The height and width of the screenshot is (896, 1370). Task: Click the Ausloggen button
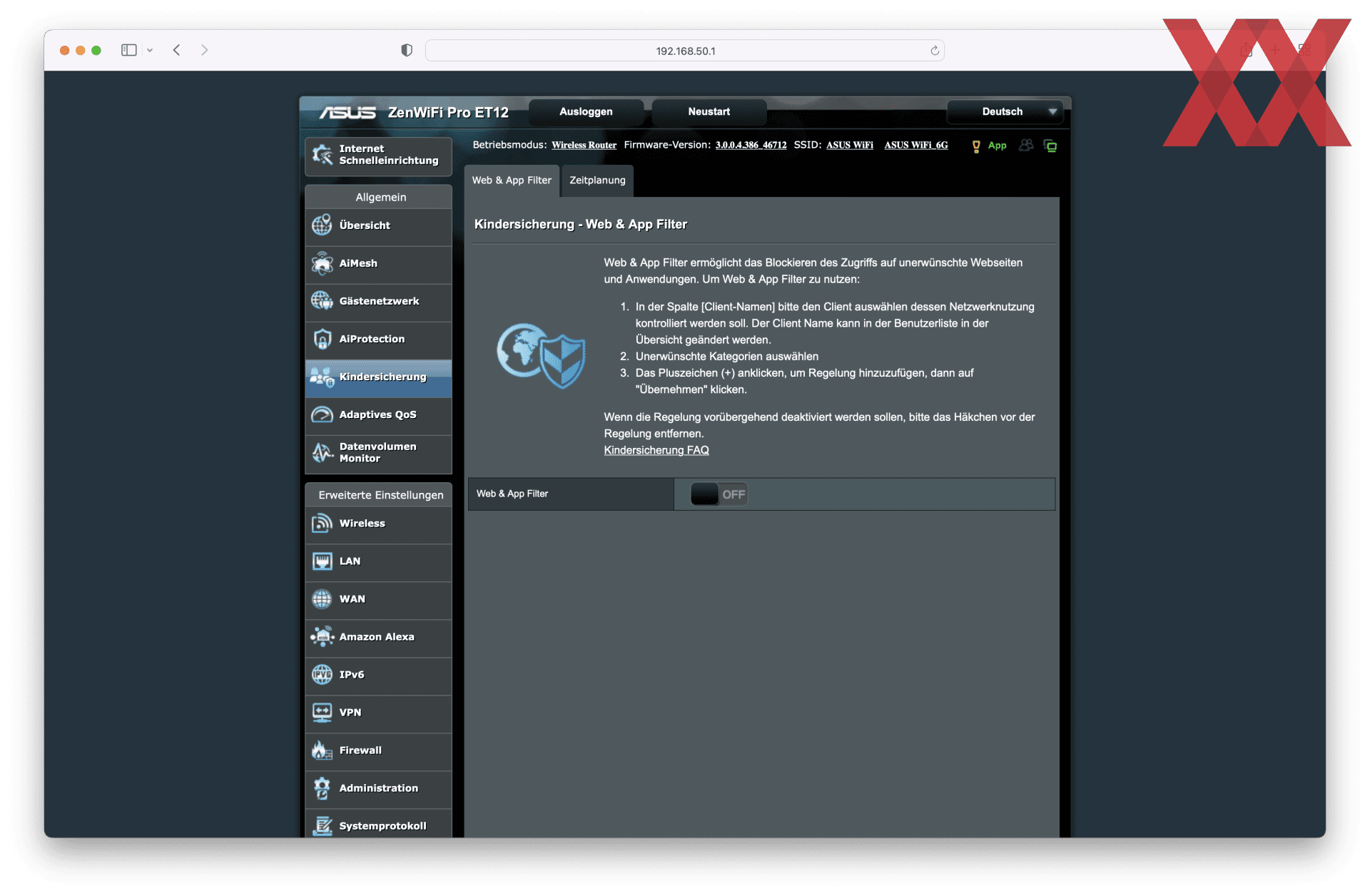[586, 112]
